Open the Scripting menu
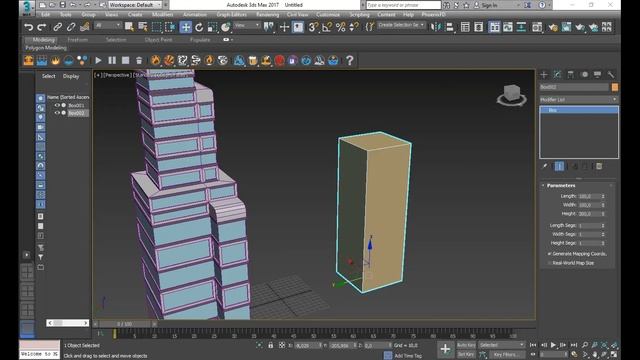 (359, 14)
